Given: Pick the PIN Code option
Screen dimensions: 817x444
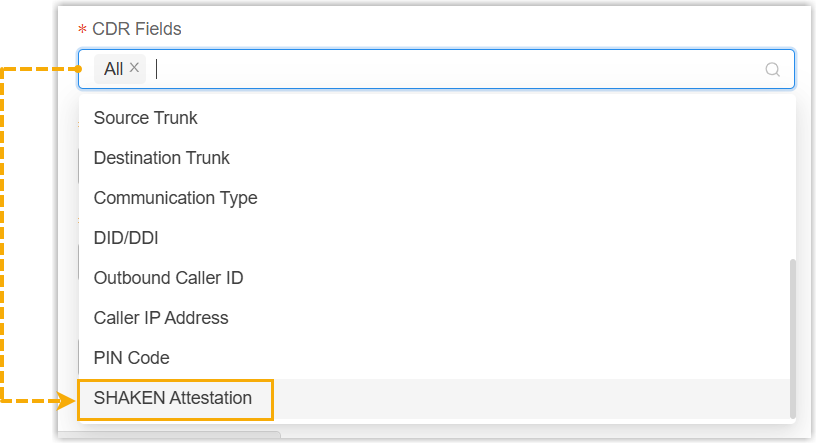Looking at the screenshot, I should [132, 358].
